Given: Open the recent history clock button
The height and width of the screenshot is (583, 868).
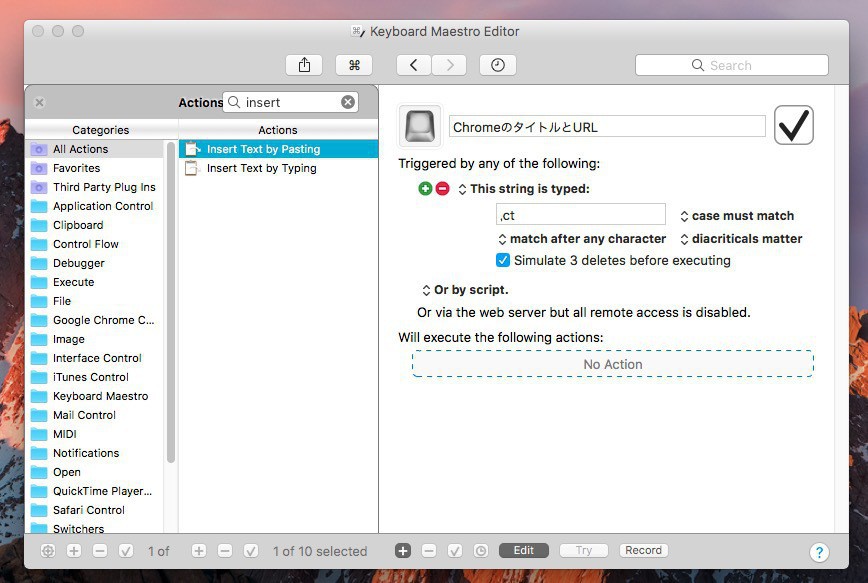Looking at the screenshot, I should click(498, 65).
